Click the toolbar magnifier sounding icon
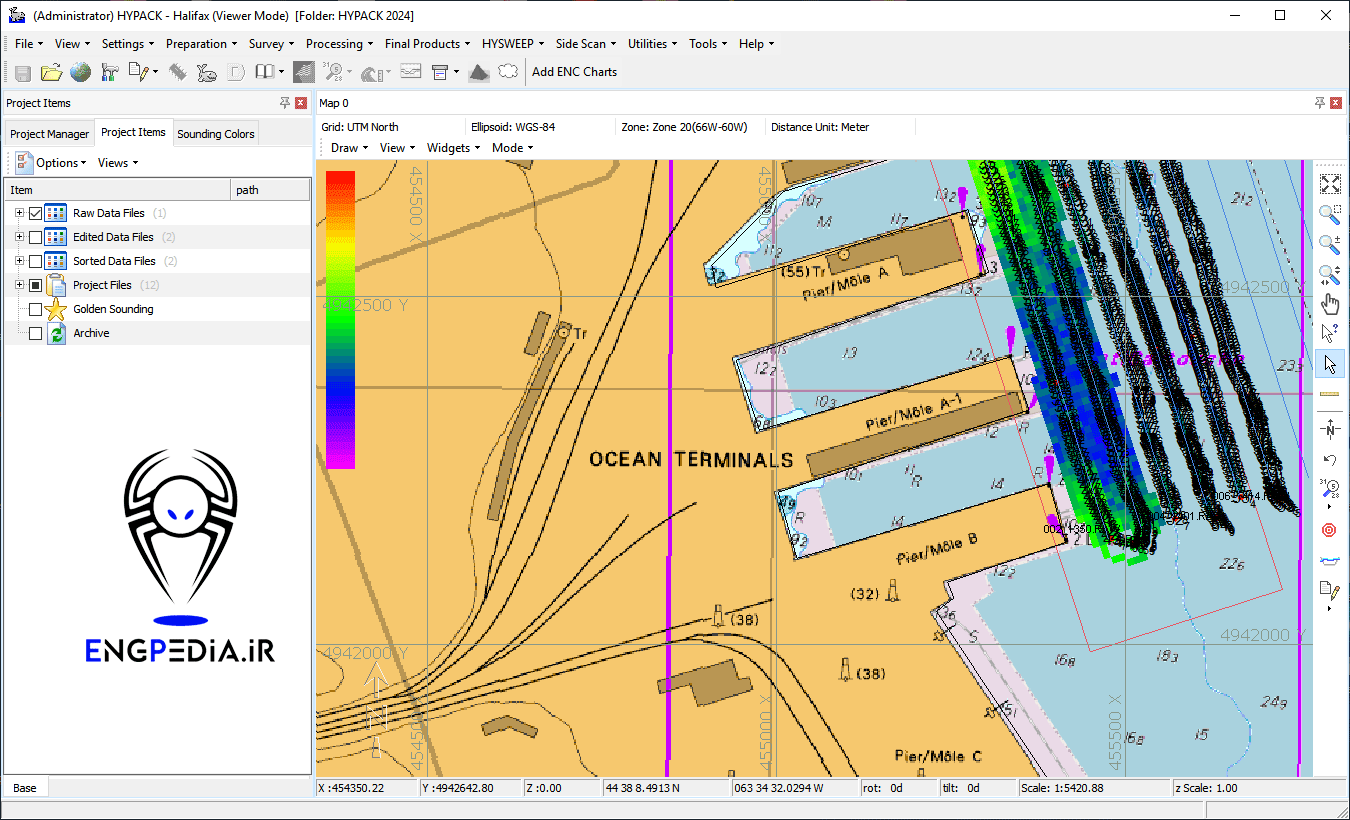 (333, 72)
